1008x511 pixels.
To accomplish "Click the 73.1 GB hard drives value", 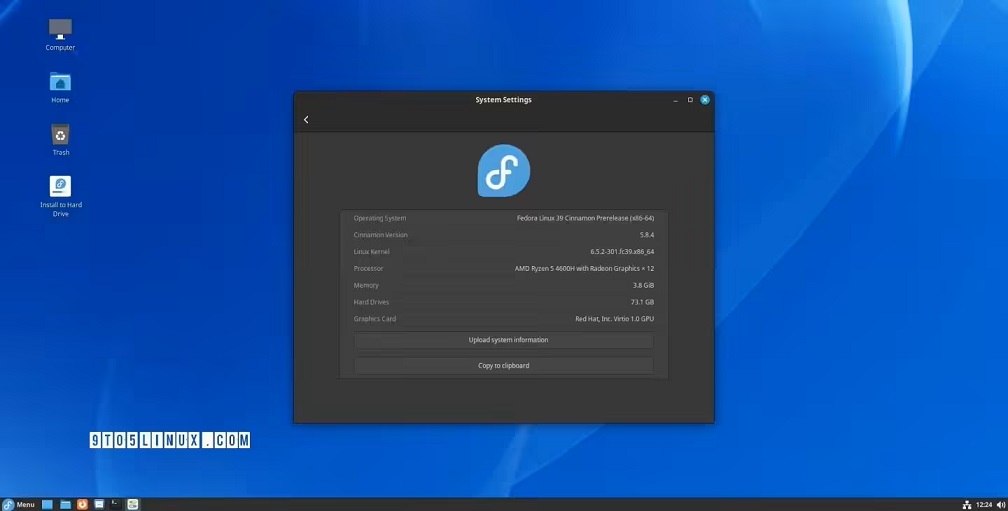I will coord(642,302).
